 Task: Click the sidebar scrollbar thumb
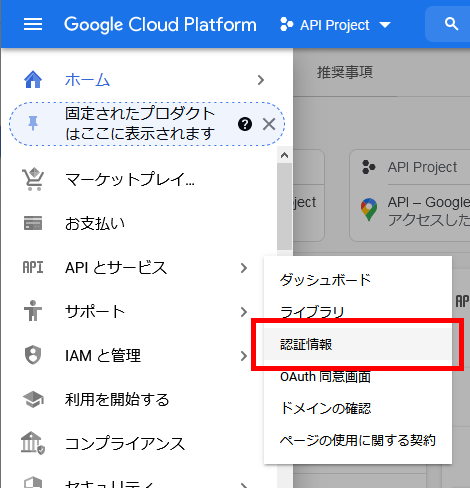pyautogui.click(x=284, y=207)
